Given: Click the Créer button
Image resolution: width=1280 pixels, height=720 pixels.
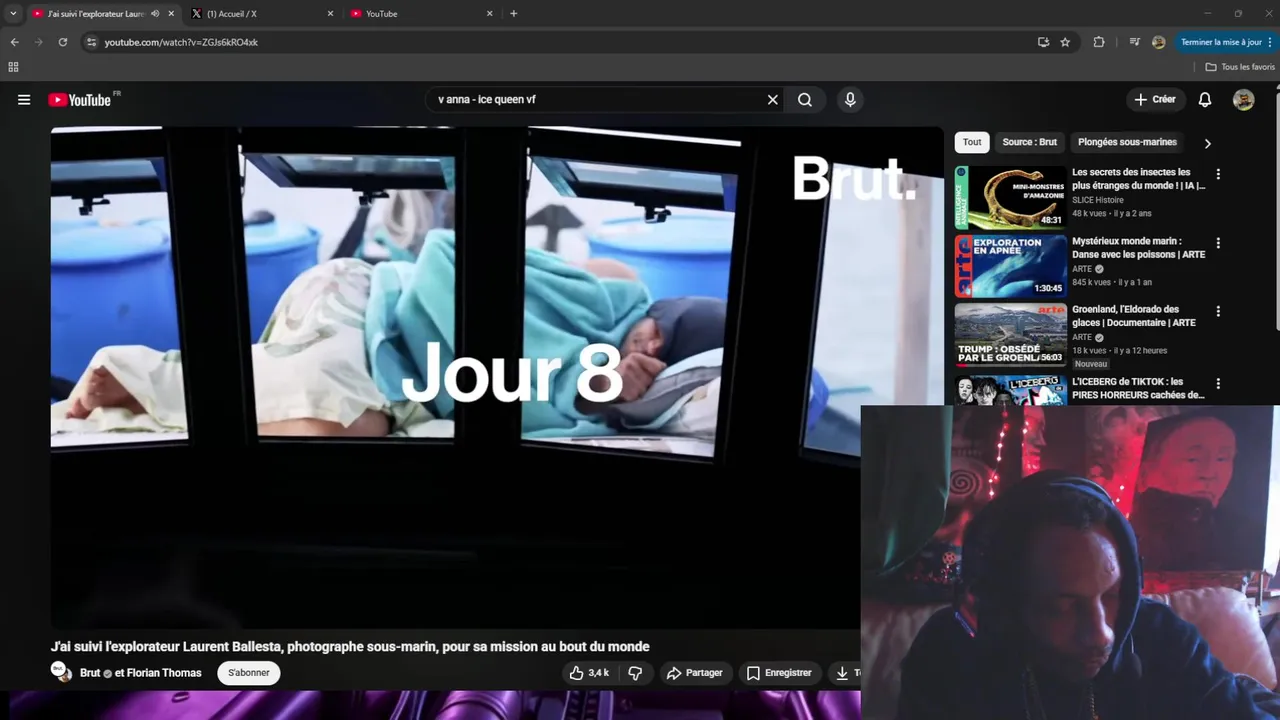Looking at the screenshot, I should coord(1155,100).
